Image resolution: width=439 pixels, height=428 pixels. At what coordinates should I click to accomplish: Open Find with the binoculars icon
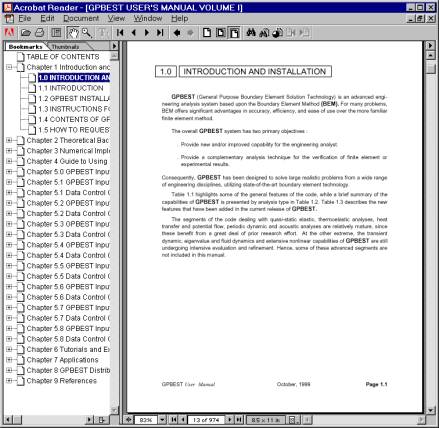(251, 33)
